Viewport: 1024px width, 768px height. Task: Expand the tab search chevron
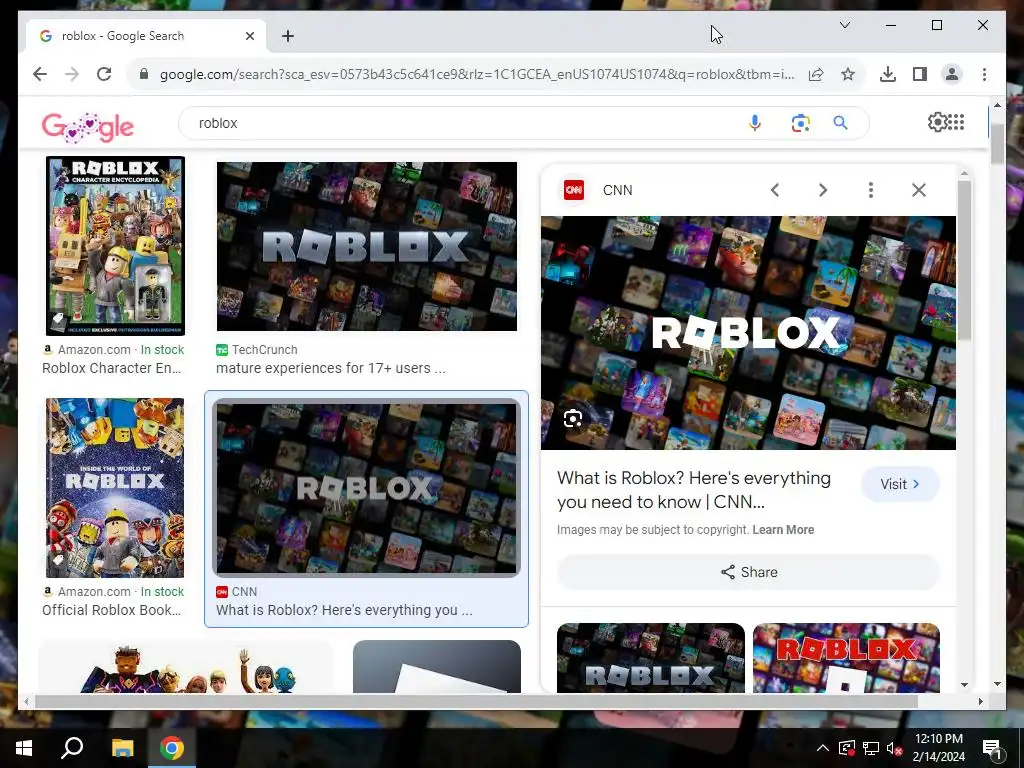point(844,25)
